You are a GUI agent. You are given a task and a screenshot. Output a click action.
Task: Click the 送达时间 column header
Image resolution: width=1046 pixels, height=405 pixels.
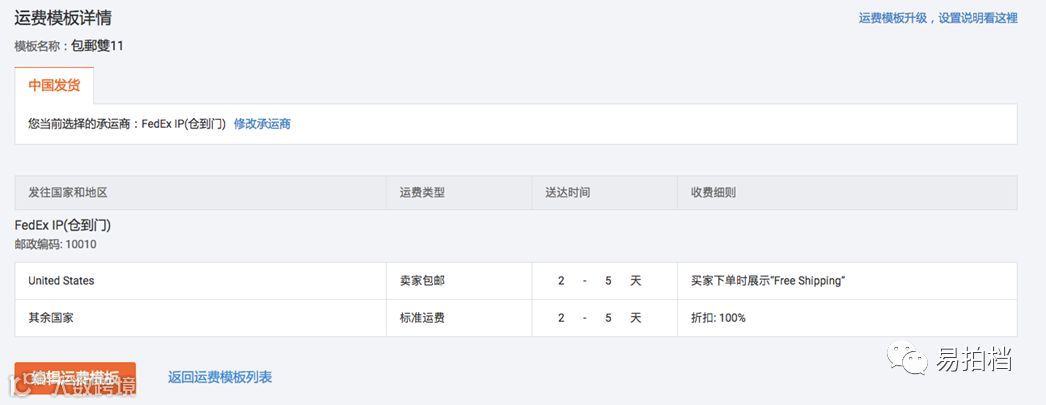tap(567, 192)
